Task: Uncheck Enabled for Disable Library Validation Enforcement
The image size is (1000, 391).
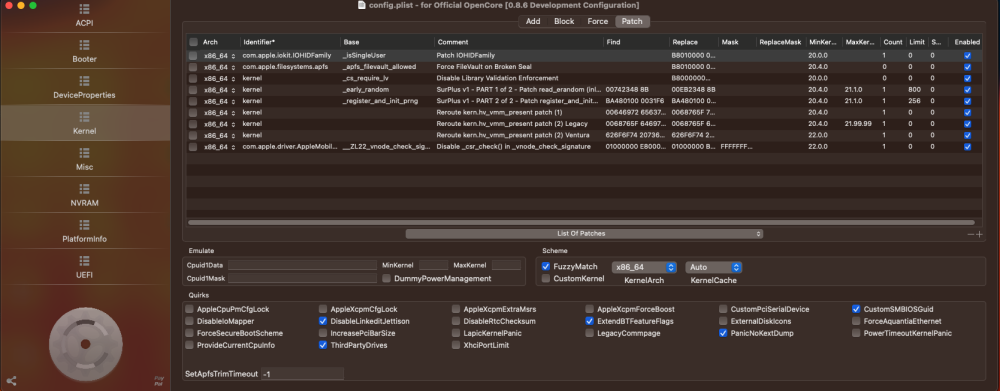Action: 967,78
